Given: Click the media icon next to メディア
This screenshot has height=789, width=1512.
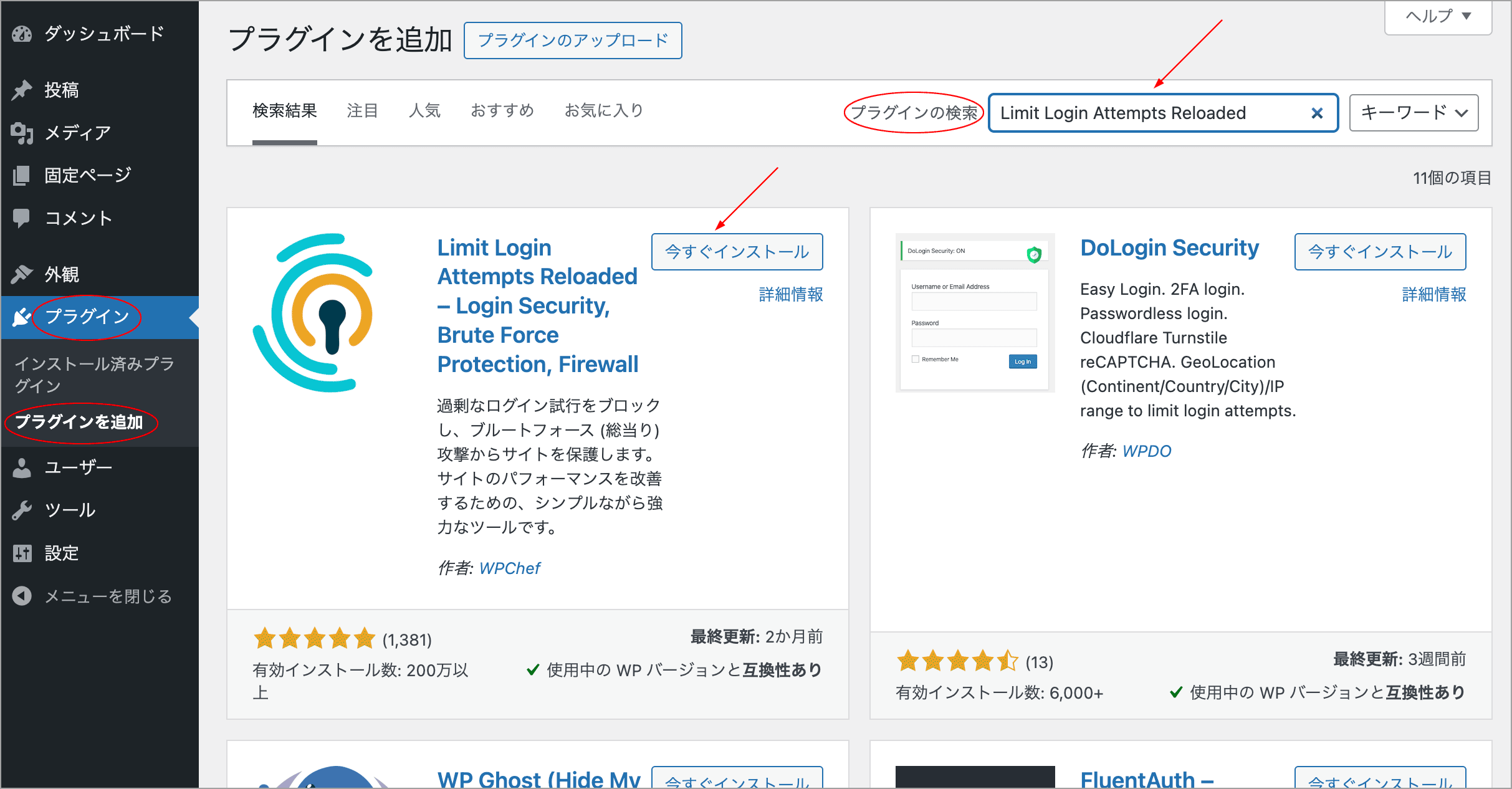Looking at the screenshot, I should [x=22, y=133].
